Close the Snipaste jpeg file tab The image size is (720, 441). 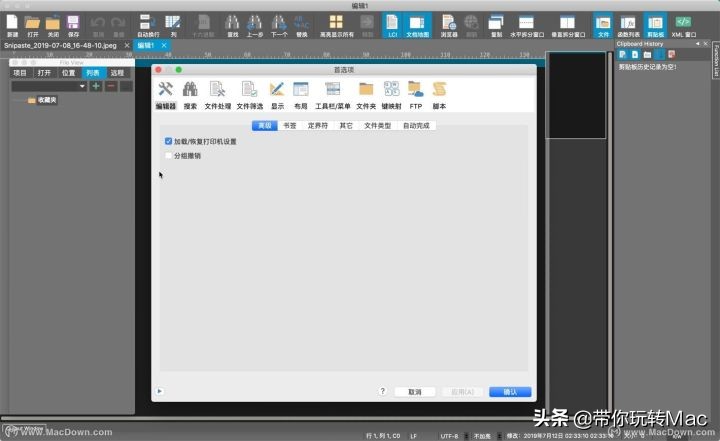click(x=127, y=45)
